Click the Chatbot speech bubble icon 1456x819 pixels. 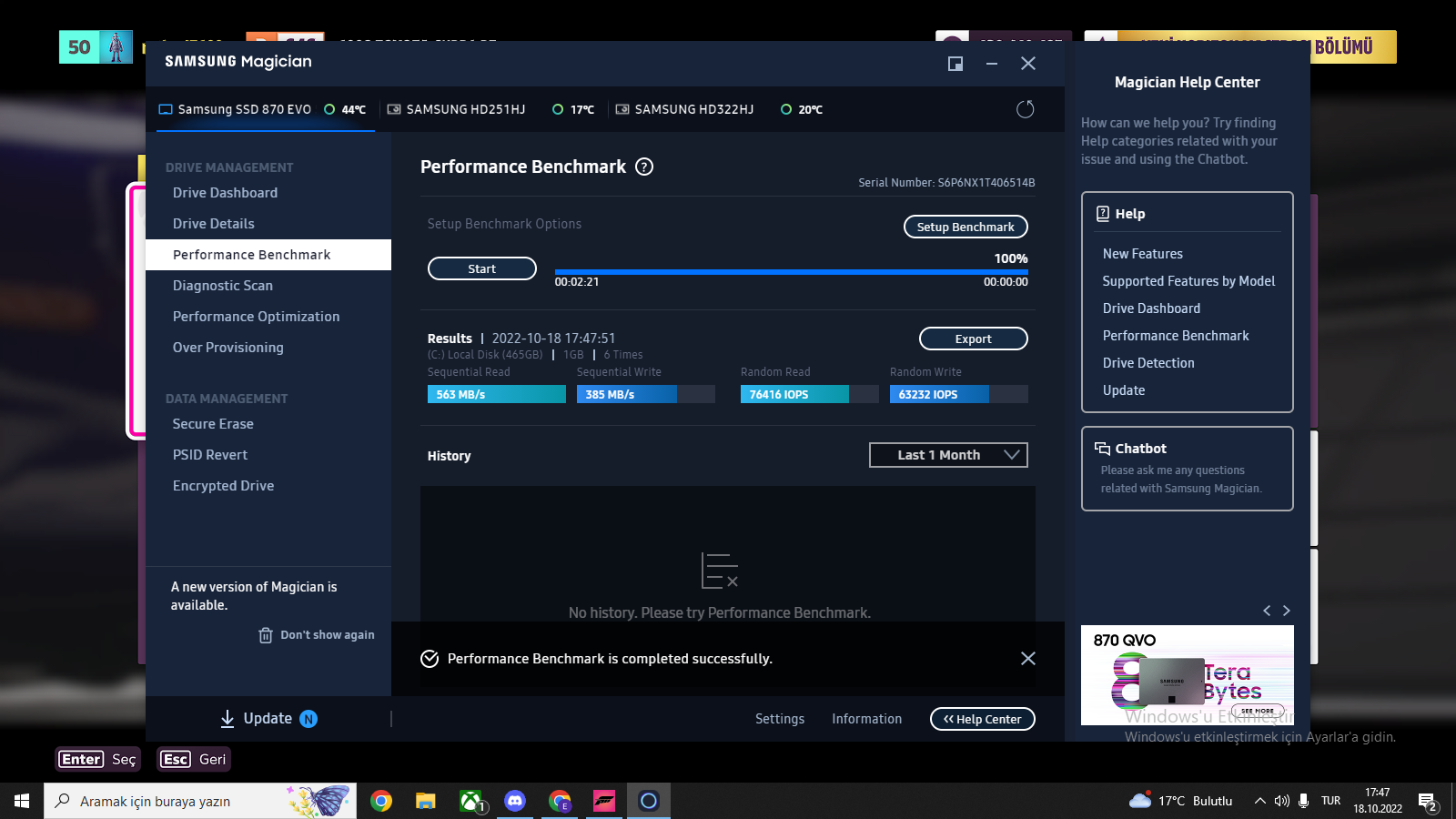(1102, 449)
